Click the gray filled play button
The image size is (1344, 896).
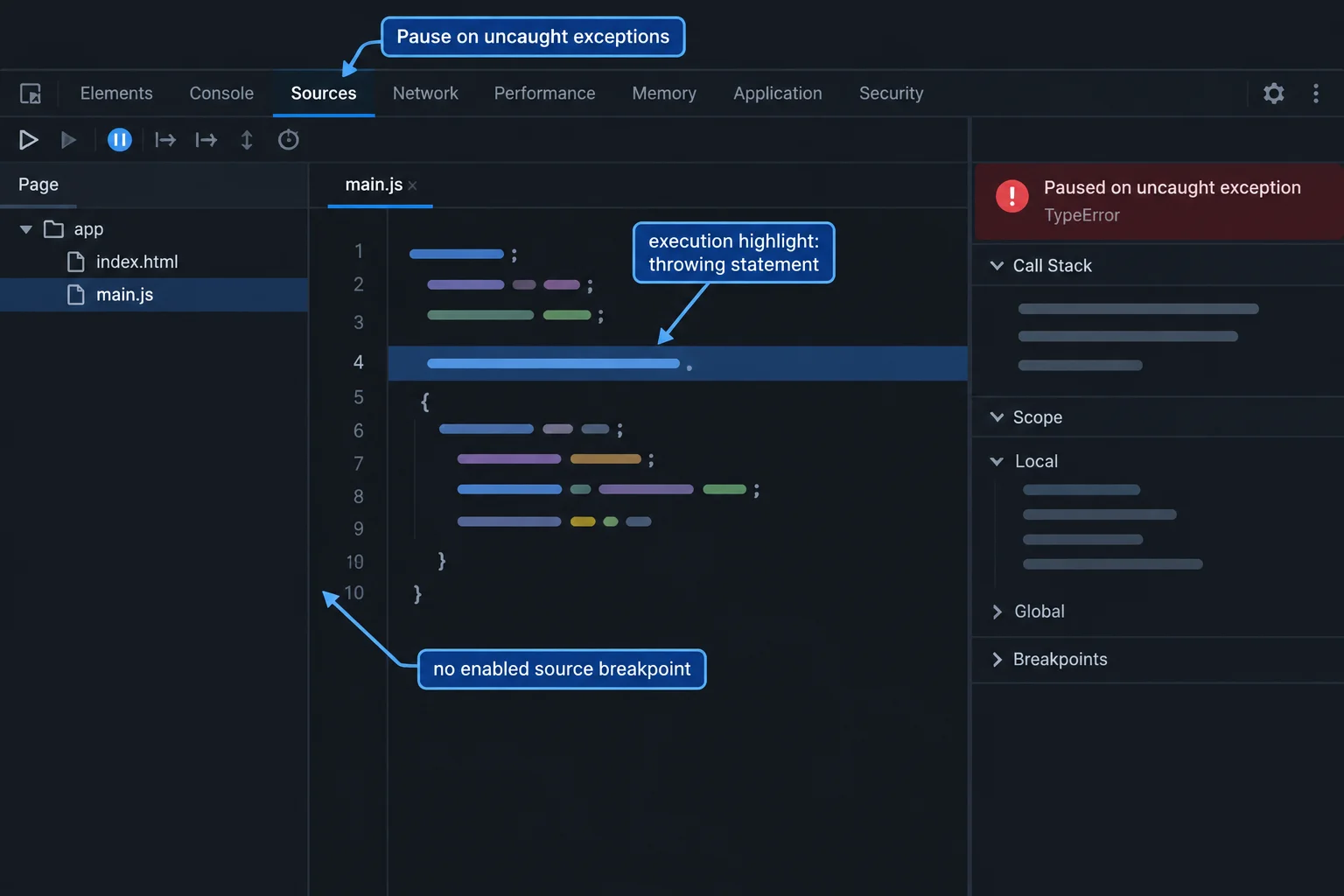tap(68, 140)
